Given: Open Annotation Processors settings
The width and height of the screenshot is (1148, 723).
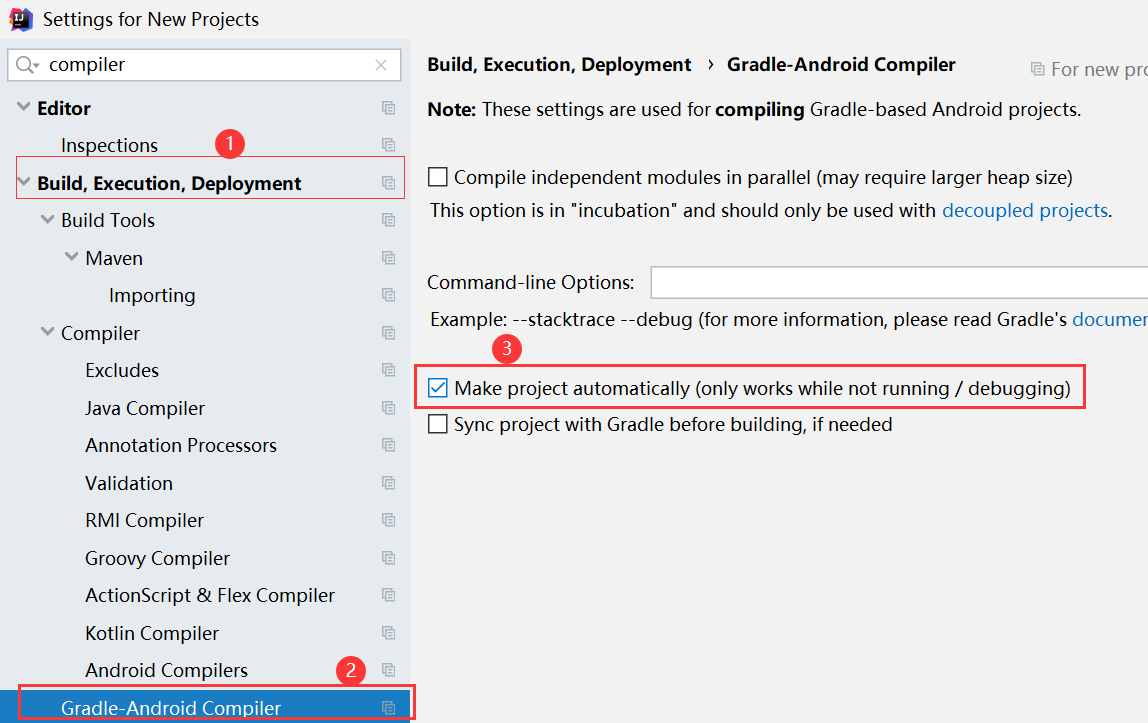Looking at the screenshot, I should (181, 445).
